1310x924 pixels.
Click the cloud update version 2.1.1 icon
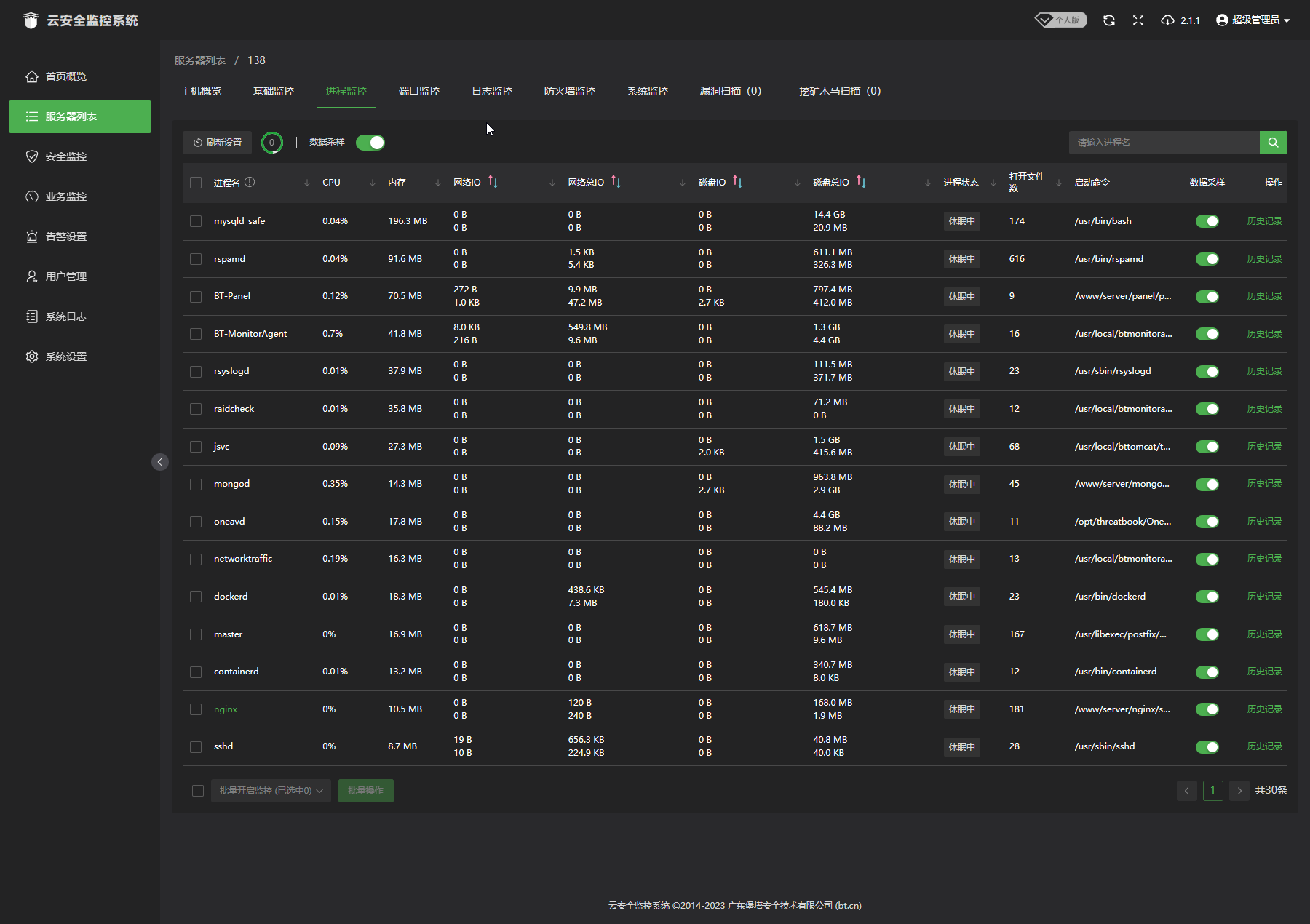click(x=1168, y=20)
